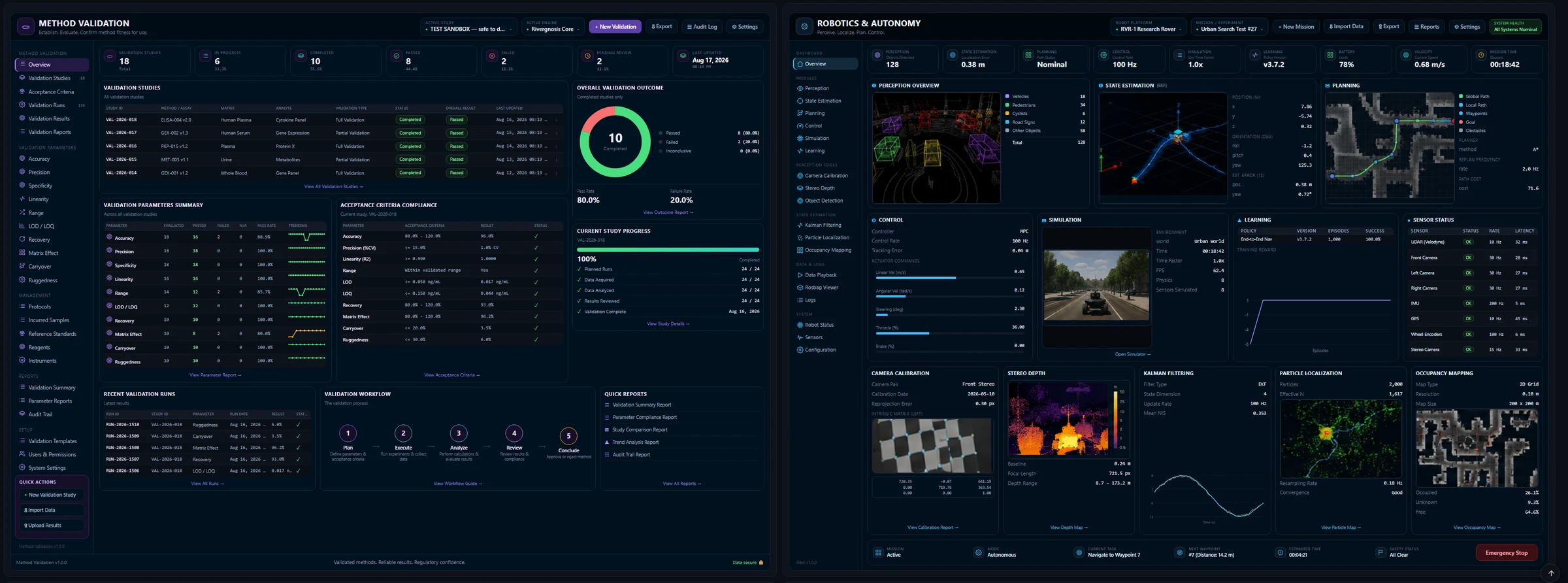This screenshot has height=583, width=1568.
Task: Click the Pending Review clock icon
Action: click(587, 56)
